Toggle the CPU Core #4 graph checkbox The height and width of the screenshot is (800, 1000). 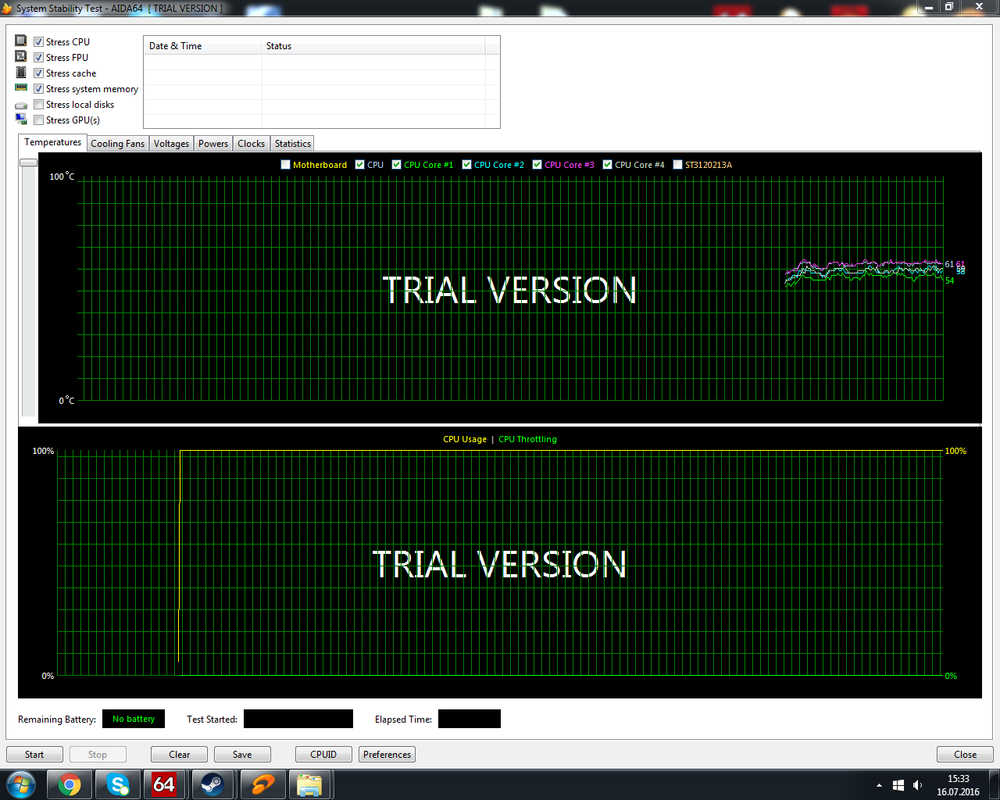pos(607,165)
